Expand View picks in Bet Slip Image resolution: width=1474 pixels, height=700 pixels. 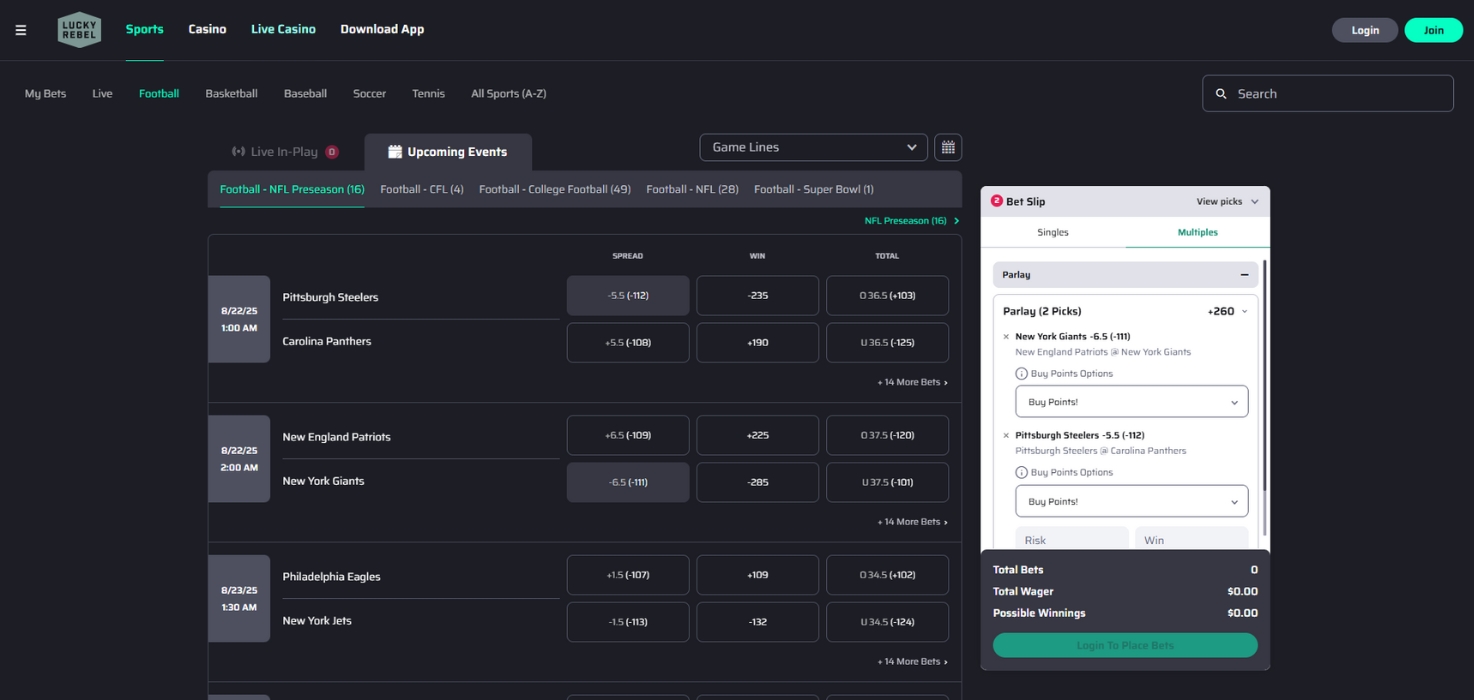(x=1227, y=202)
